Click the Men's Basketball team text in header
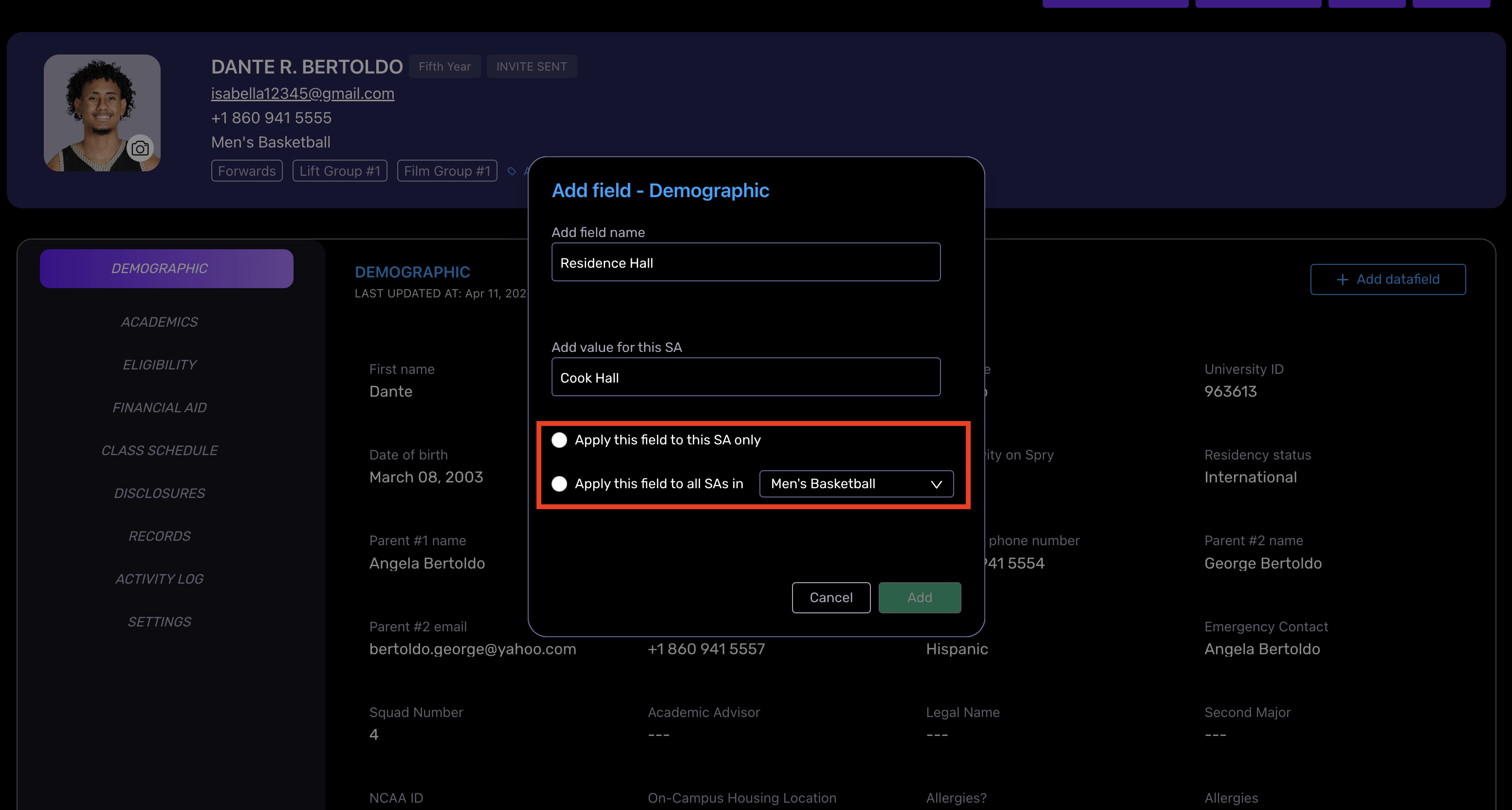This screenshot has height=810, width=1512. pyautogui.click(x=271, y=143)
